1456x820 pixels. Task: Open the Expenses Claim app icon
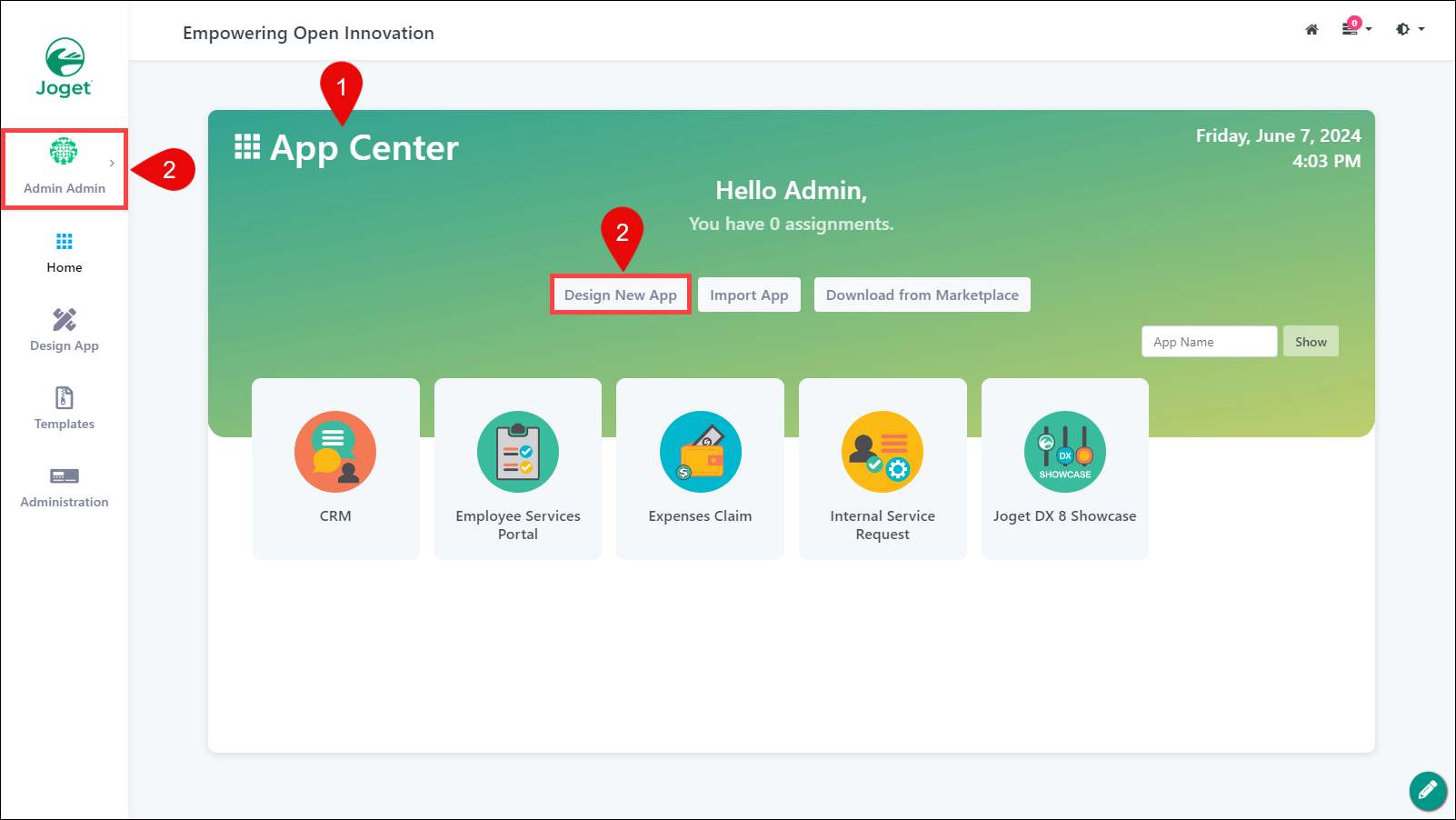pos(701,452)
